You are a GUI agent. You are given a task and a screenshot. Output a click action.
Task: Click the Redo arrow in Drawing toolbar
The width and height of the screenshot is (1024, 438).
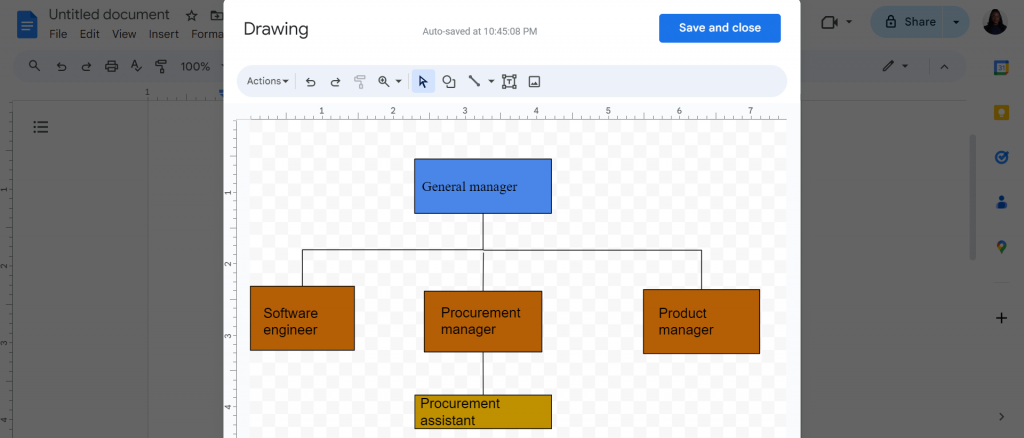point(335,82)
